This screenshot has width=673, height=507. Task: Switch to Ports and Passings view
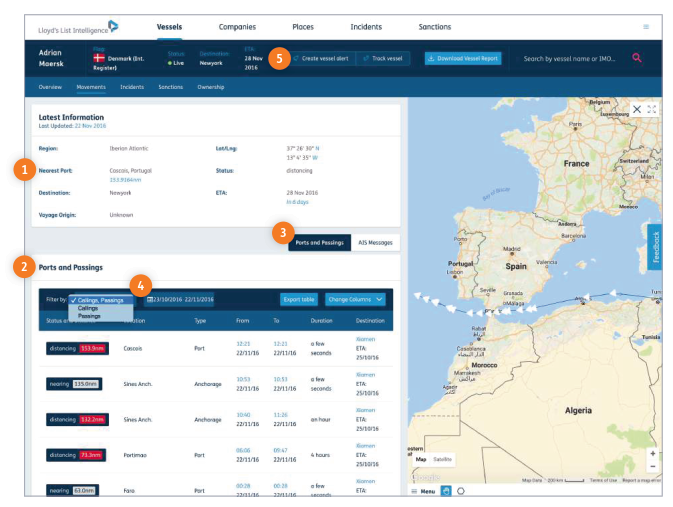(320, 243)
